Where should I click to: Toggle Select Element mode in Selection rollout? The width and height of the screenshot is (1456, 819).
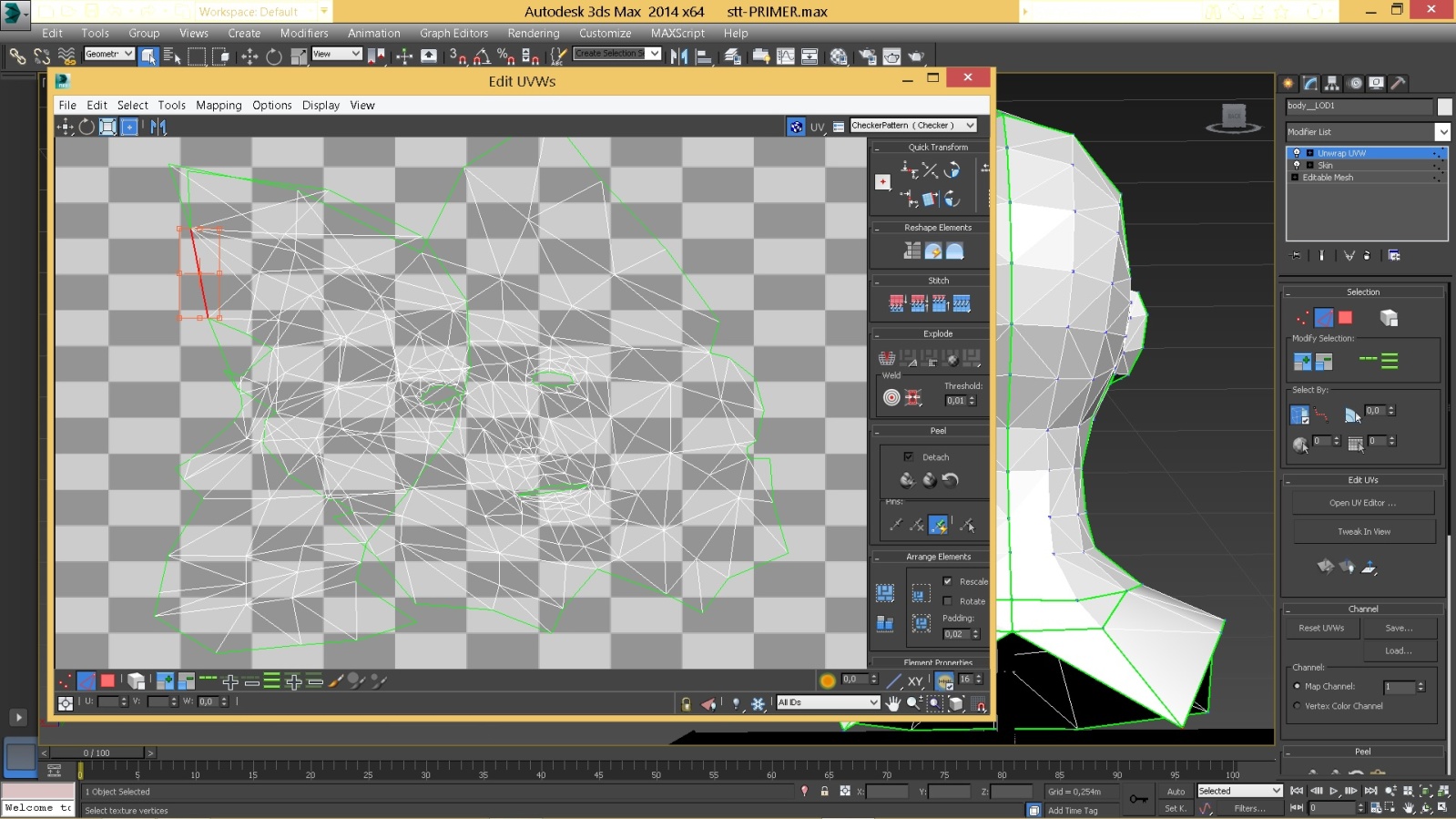pyautogui.click(x=1389, y=318)
